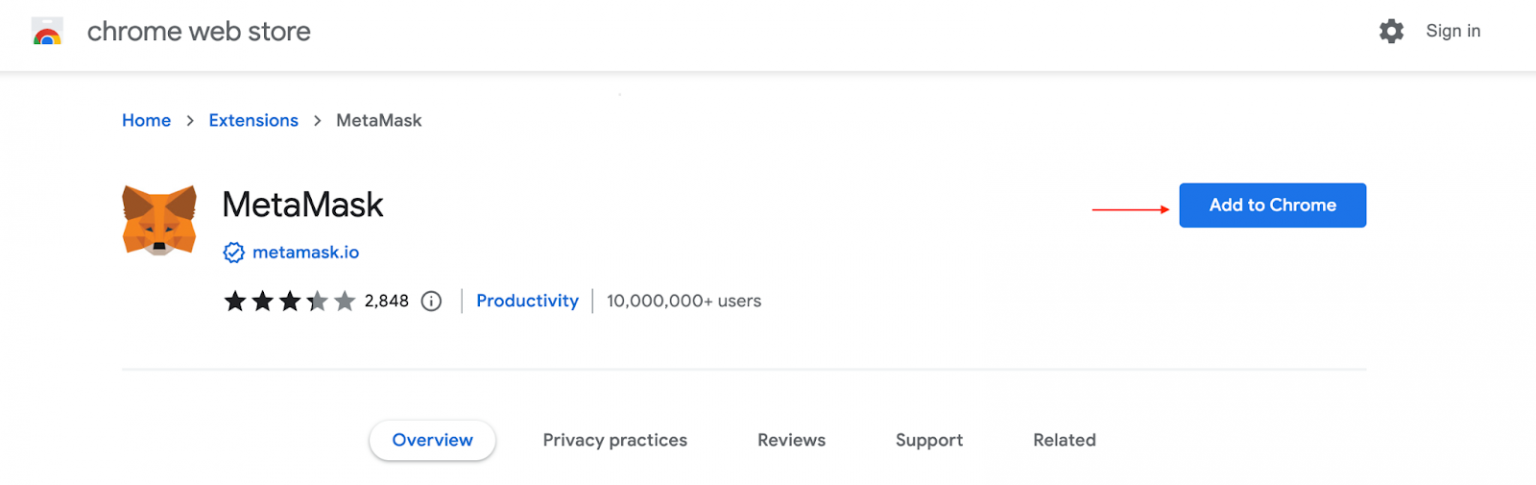This screenshot has height=485, width=1536.
Task: Switch to the Privacy practices tab
Action: pos(615,440)
